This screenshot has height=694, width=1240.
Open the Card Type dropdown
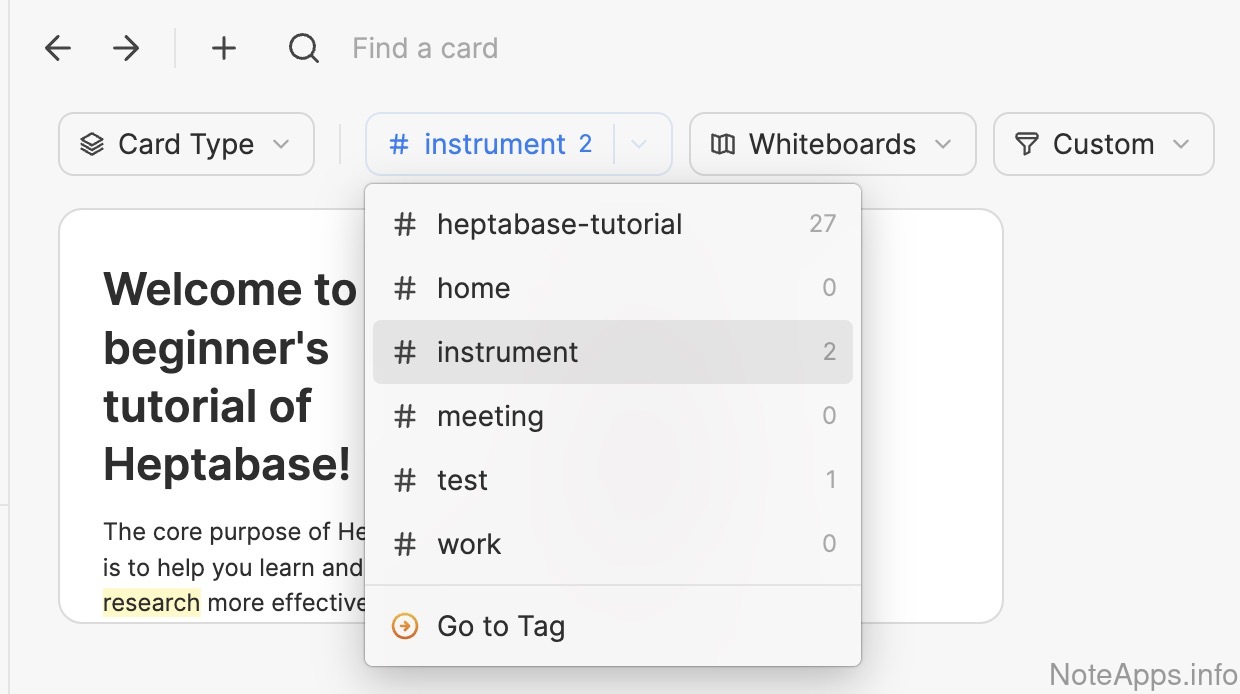pyautogui.click(x=186, y=145)
